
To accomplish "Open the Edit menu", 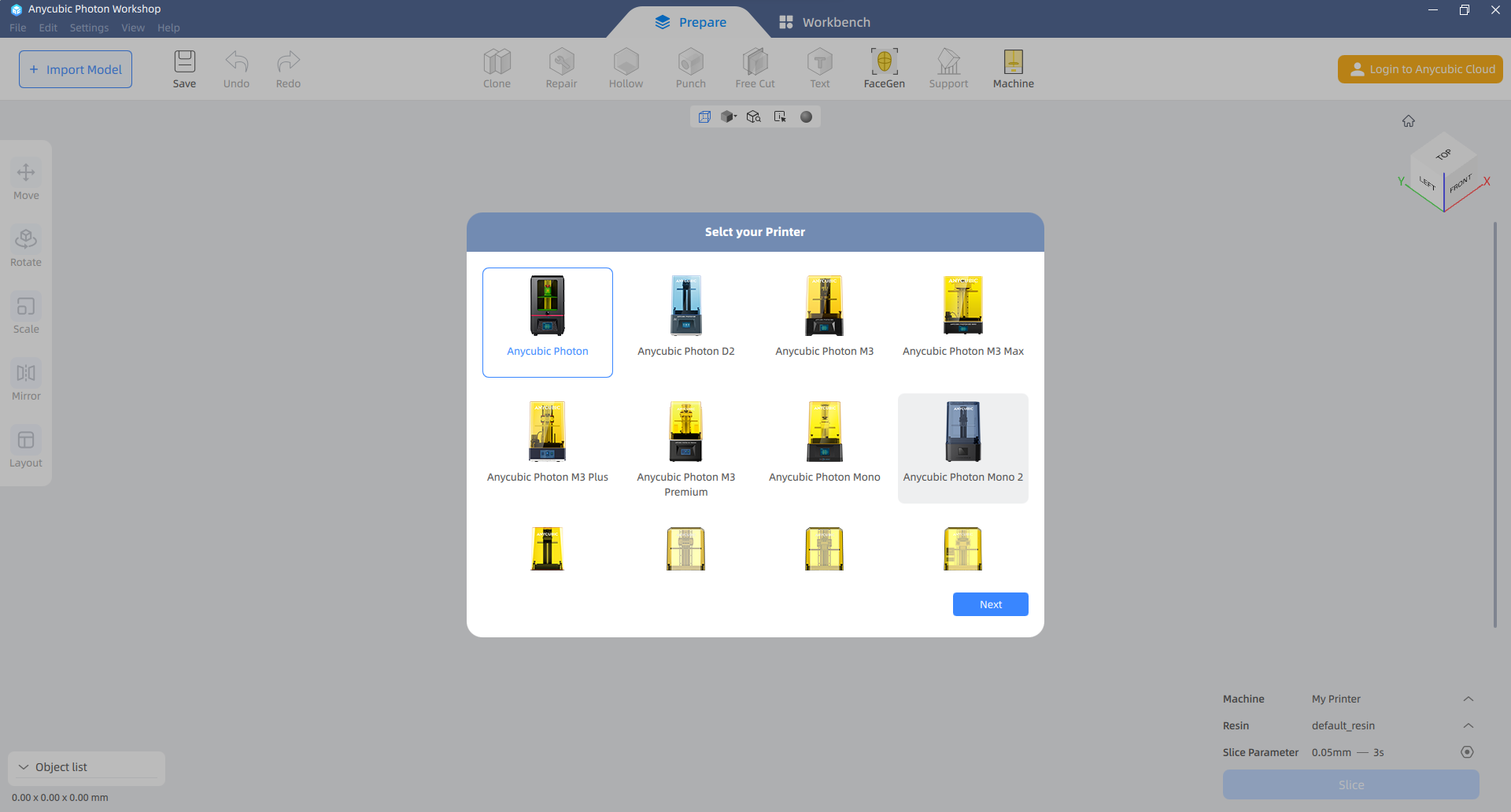I will pyautogui.click(x=48, y=28).
